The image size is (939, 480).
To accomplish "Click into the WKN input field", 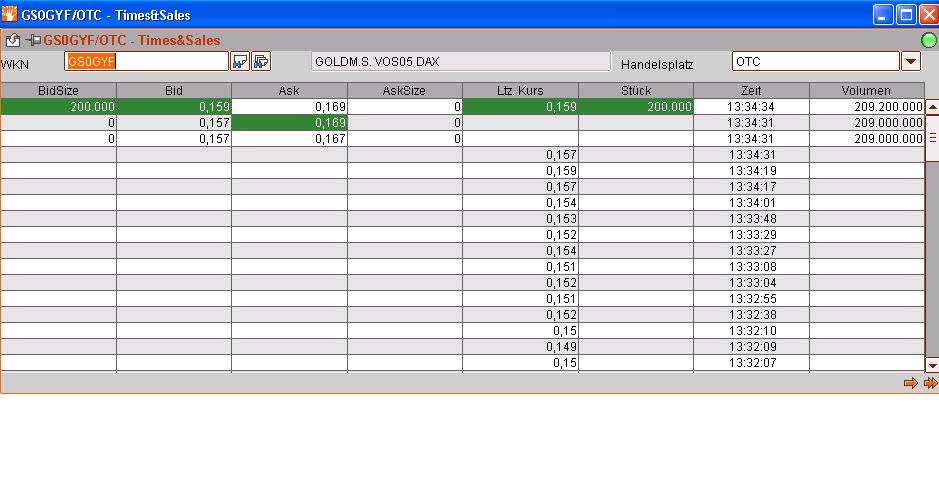I will [x=147, y=61].
